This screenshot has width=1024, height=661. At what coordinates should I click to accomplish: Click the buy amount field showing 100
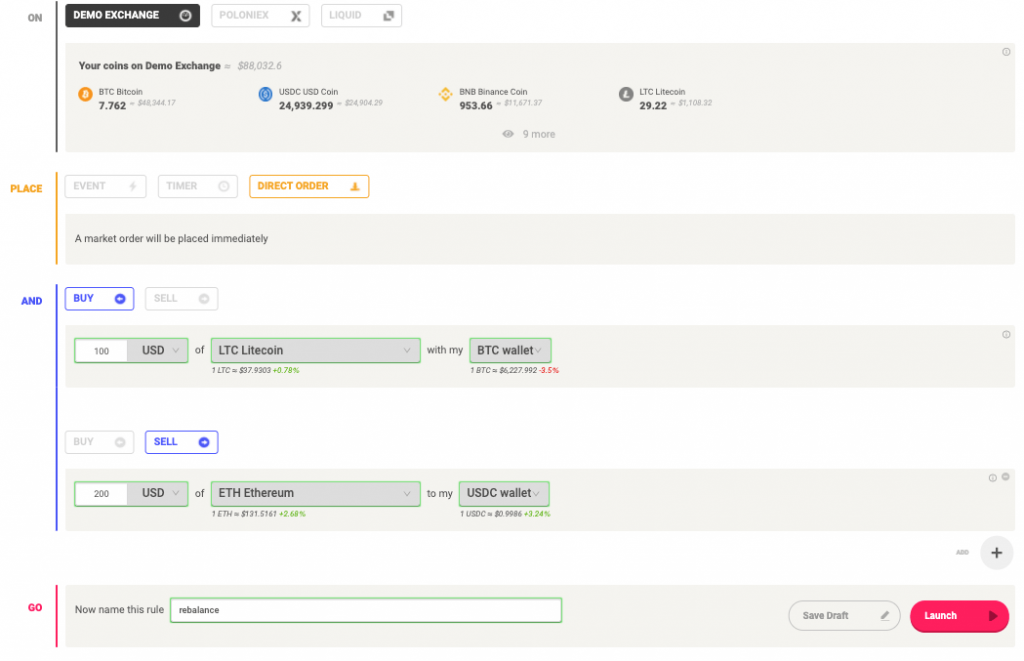point(101,351)
